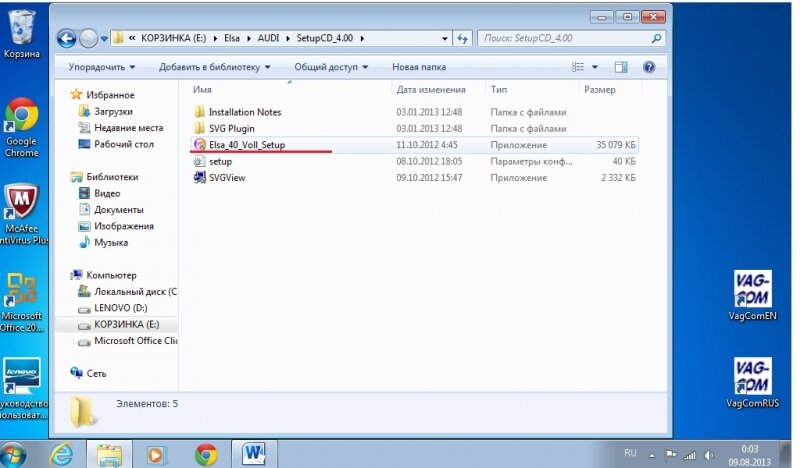This screenshot has width=800, height=468.
Task: Select the setup configuration file icon
Action: [x=199, y=161]
